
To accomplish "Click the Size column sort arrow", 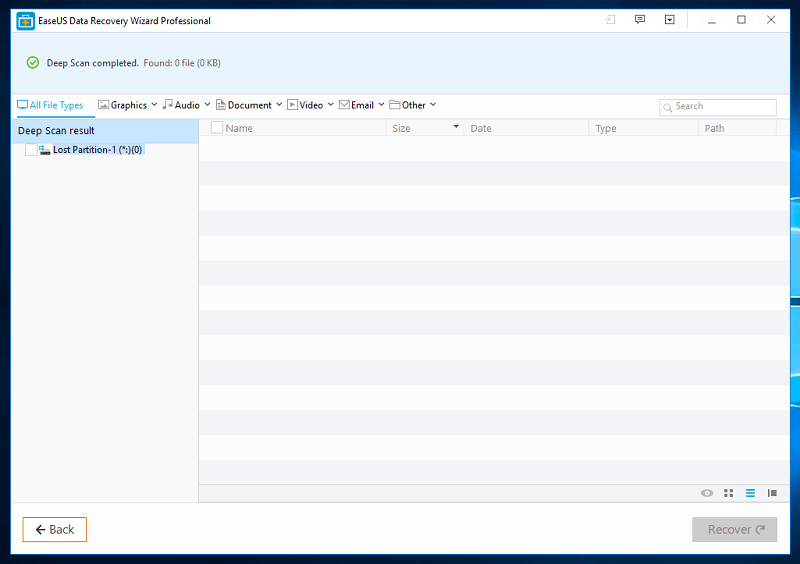I will (x=456, y=126).
